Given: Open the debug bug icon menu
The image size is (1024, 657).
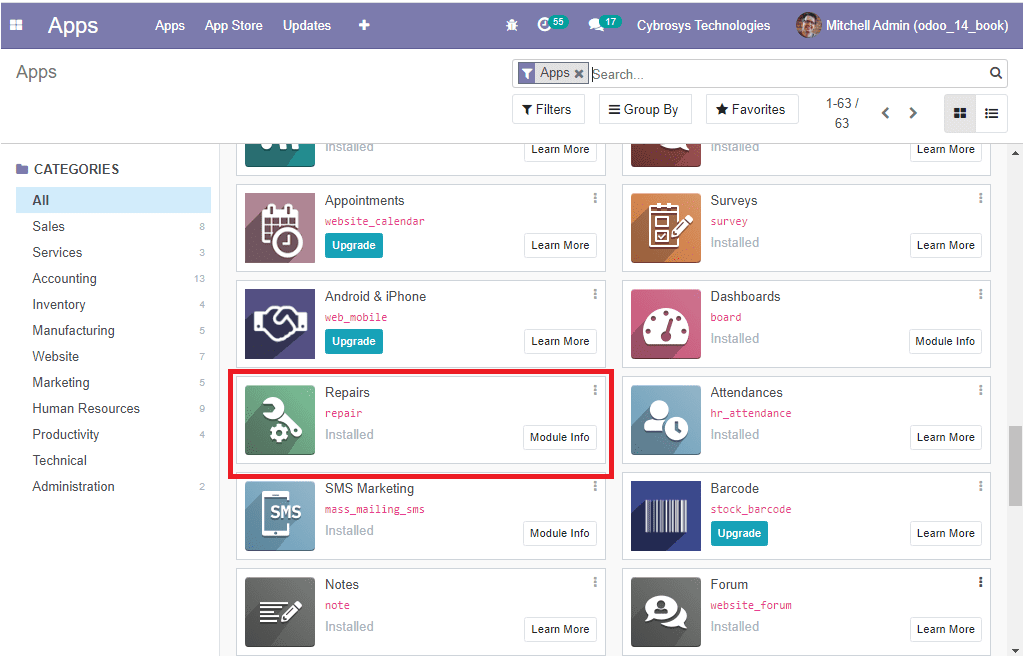Looking at the screenshot, I should [x=511, y=25].
